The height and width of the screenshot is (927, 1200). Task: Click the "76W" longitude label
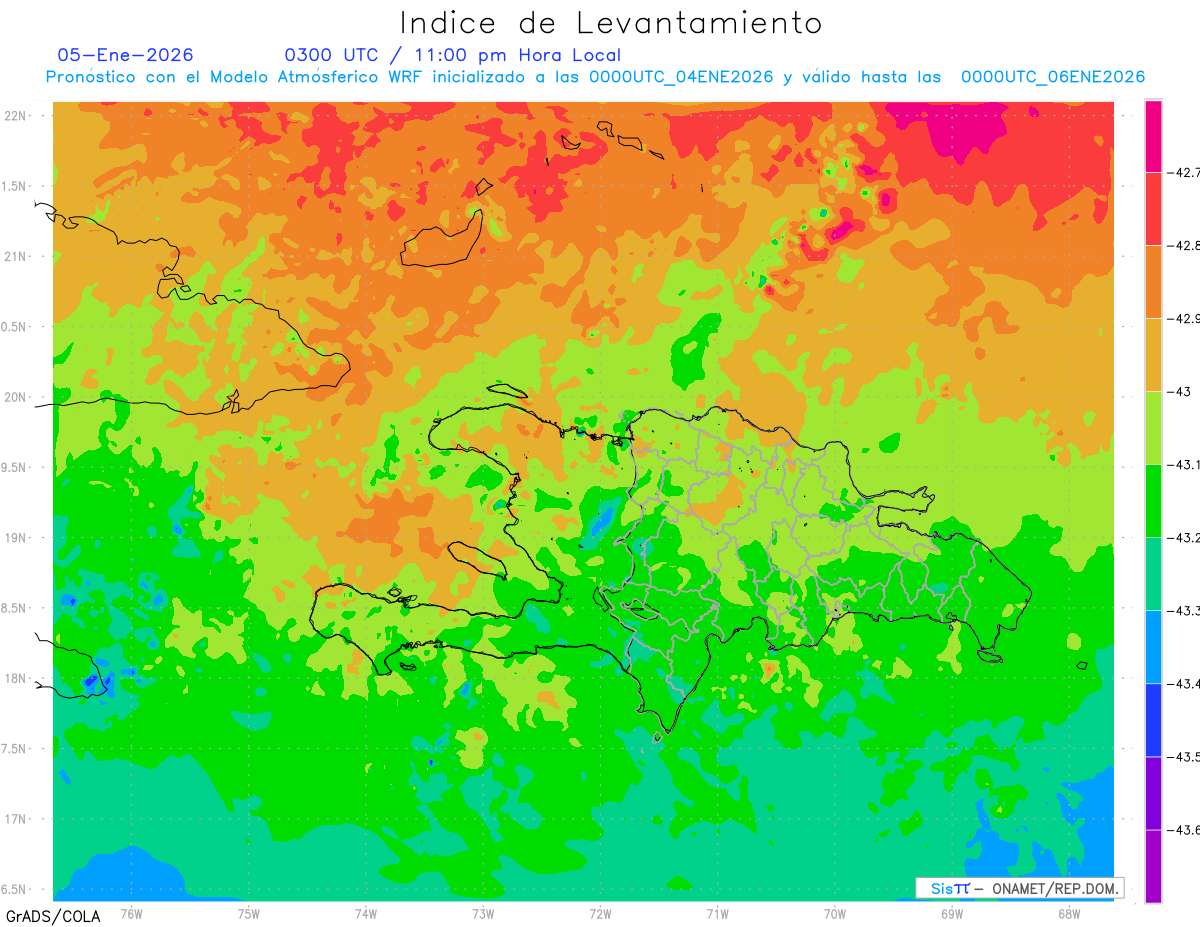click(131, 914)
